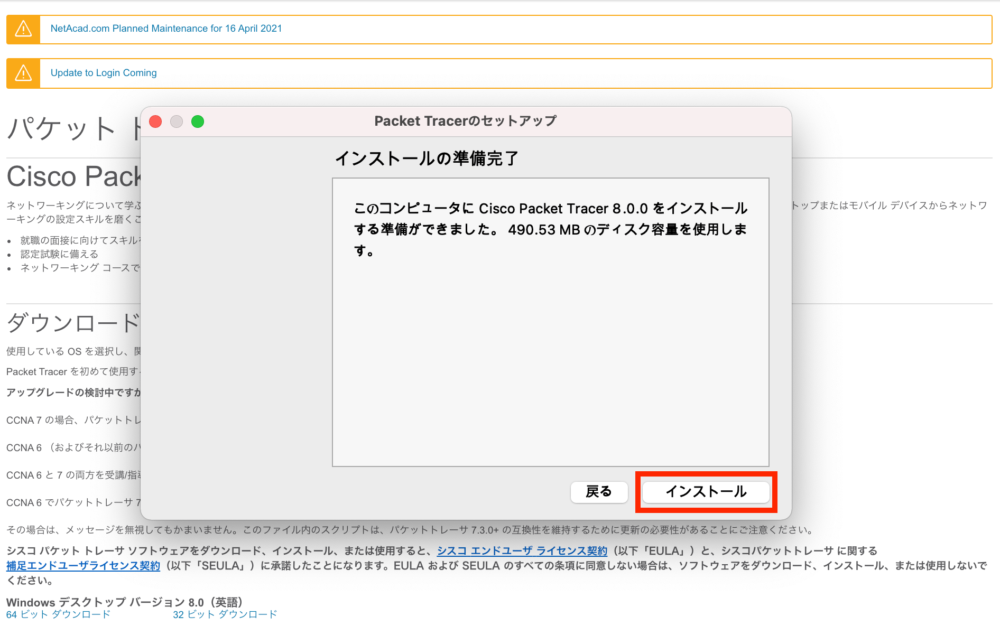The image size is (1000, 635).
Task: Click the 490.53 MB disk usage text
Action: (x=543, y=230)
